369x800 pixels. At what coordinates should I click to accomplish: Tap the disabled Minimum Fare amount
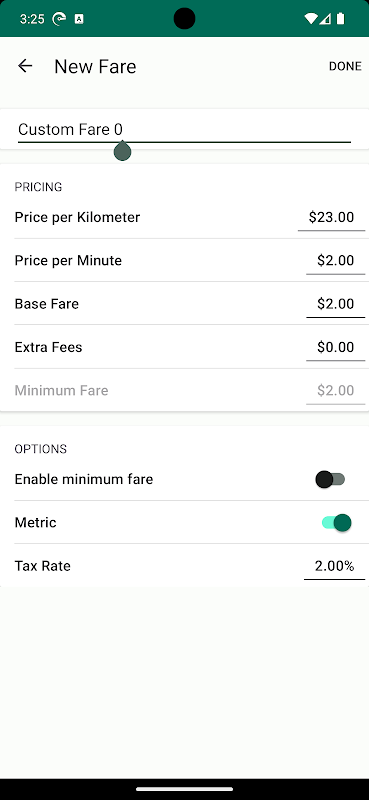point(335,391)
